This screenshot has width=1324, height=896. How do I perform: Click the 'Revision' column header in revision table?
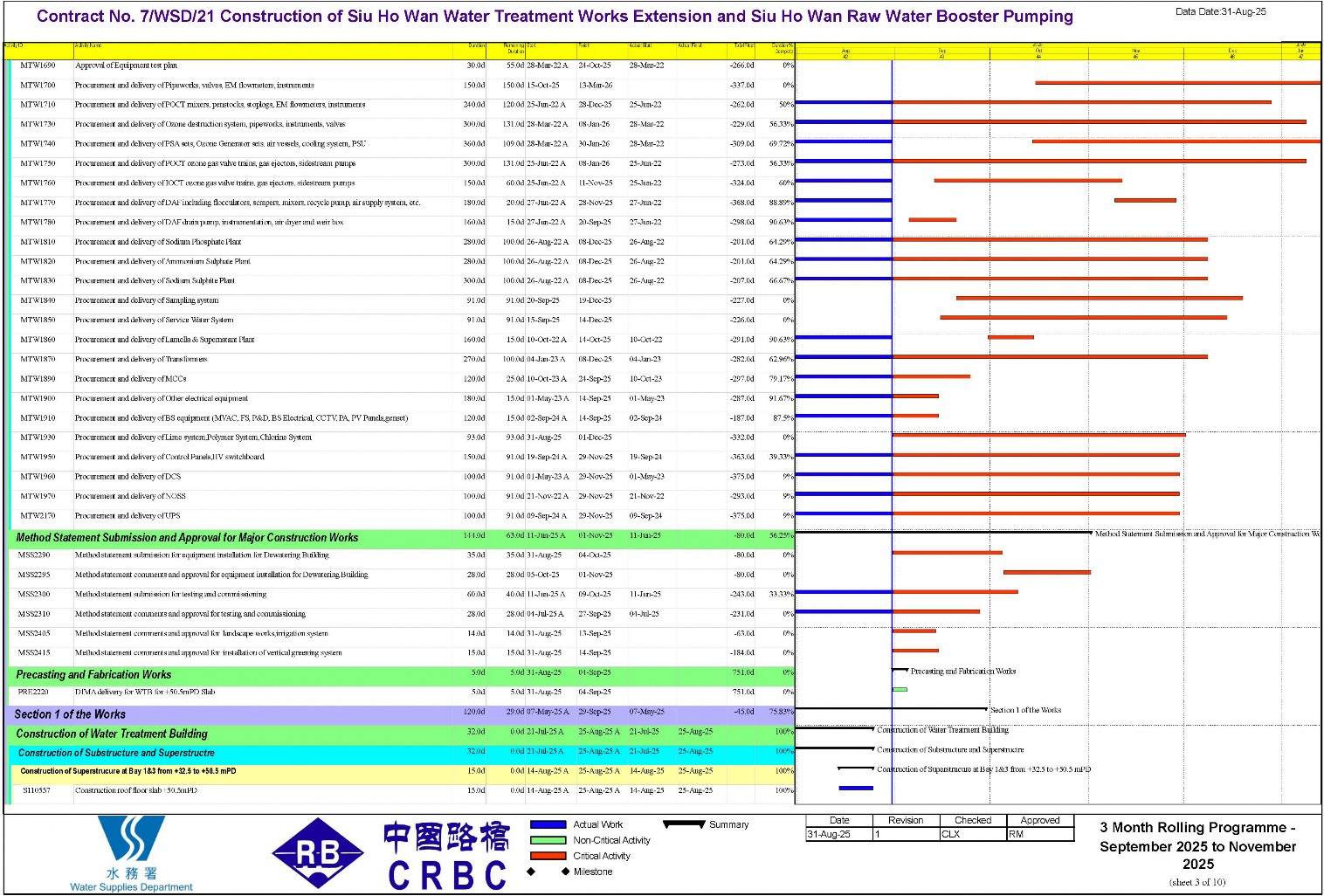(906, 820)
